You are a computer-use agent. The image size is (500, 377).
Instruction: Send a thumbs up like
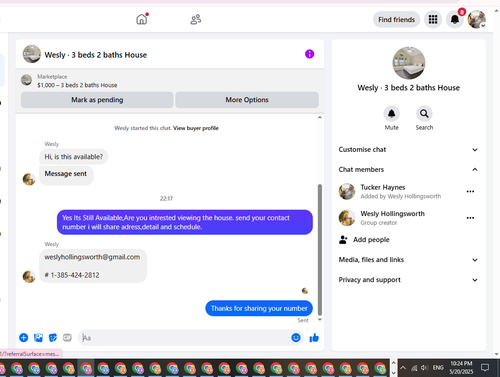[314, 338]
